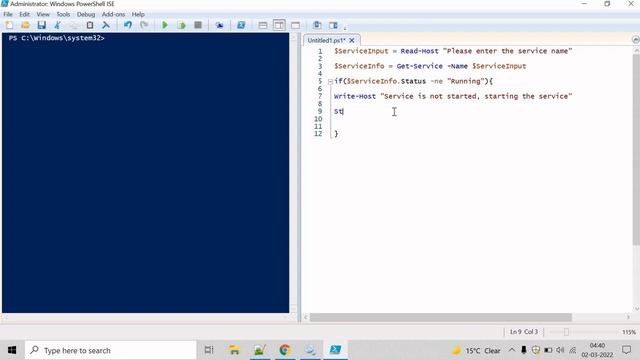640x360 pixels.
Task: Run the script with the green play icon
Action: click(x=165, y=25)
